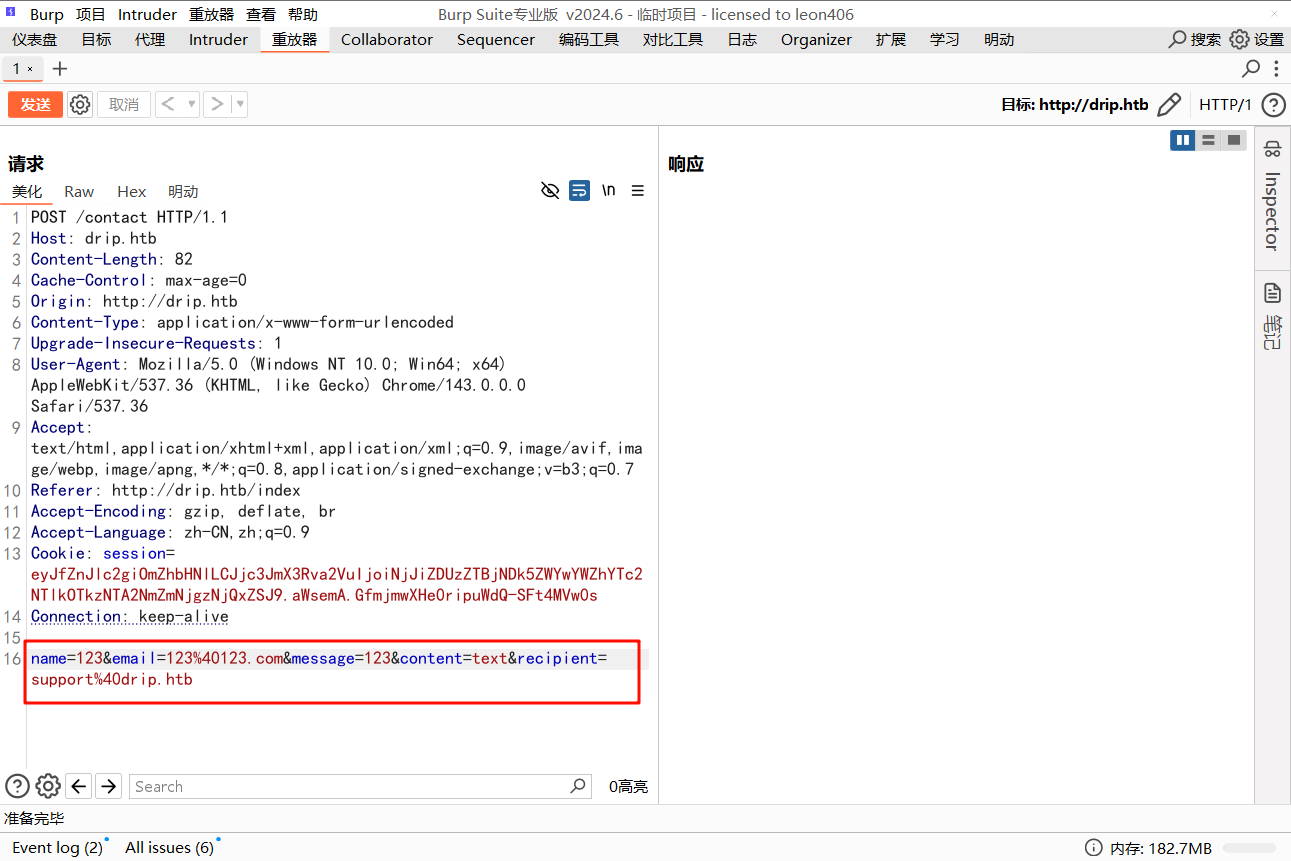Open Repeater settings gear next to 发送

(x=79, y=103)
